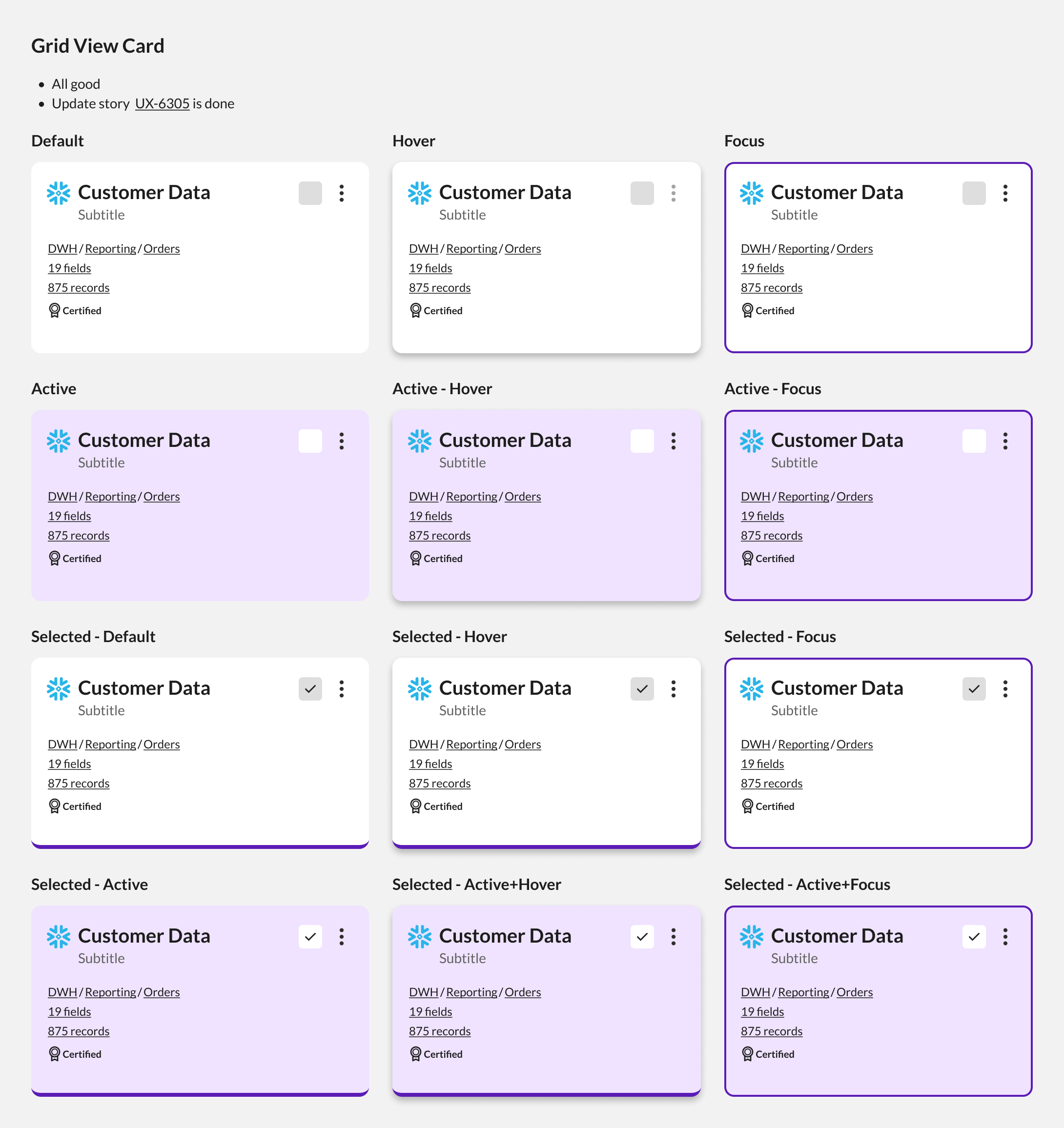This screenshot has width=1064, height=1128.
Task: Open the DWH link on the Default card
Action: point(62,248)
